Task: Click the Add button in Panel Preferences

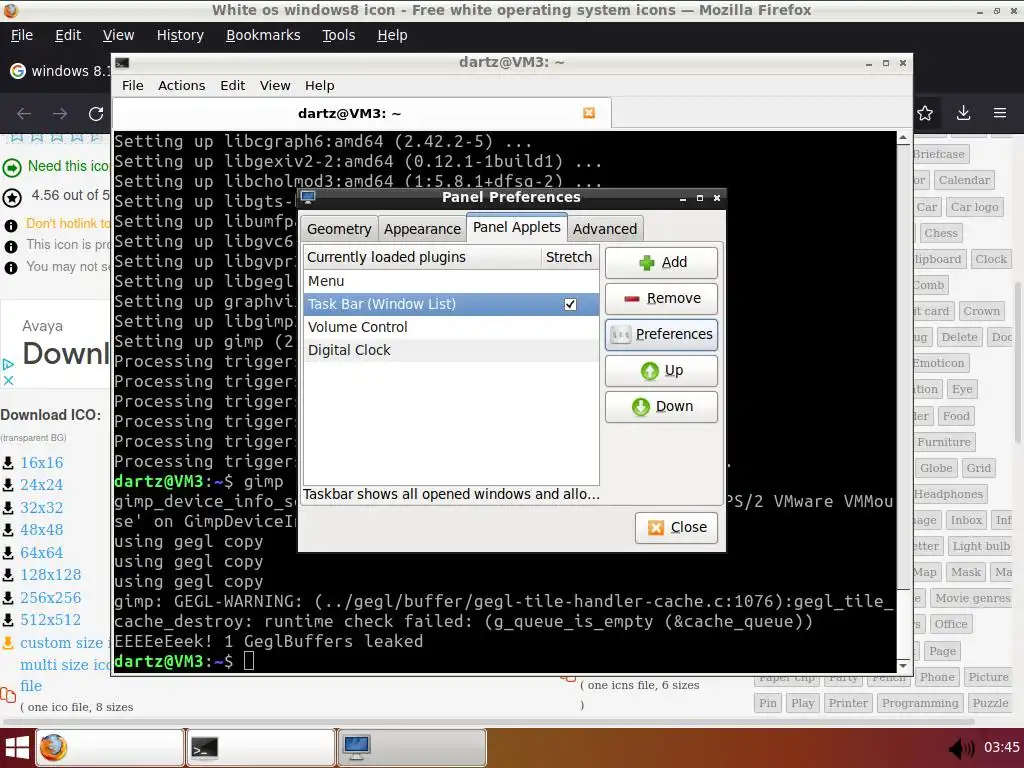Action: tap(661, 263)
